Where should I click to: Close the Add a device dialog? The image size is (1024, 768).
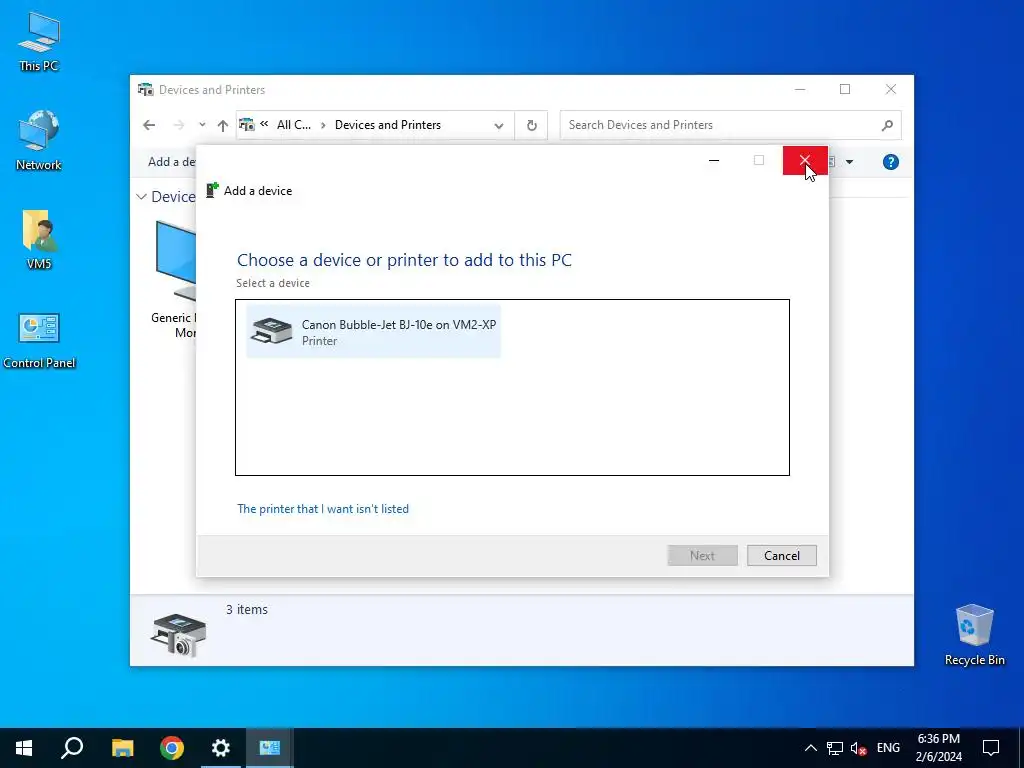click(805, 161)
